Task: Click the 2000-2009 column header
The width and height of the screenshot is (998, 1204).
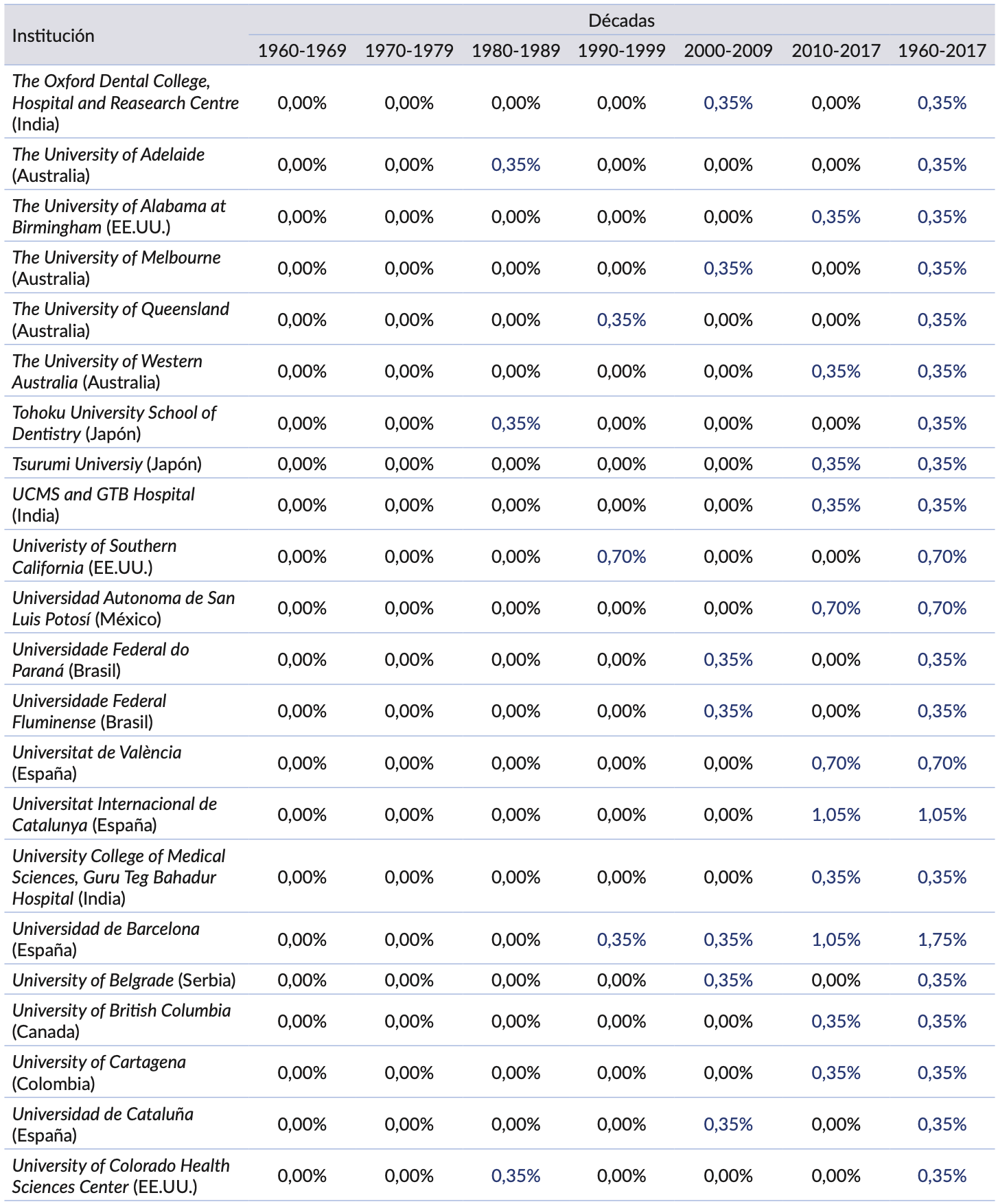Action: [x=728, y=51]
